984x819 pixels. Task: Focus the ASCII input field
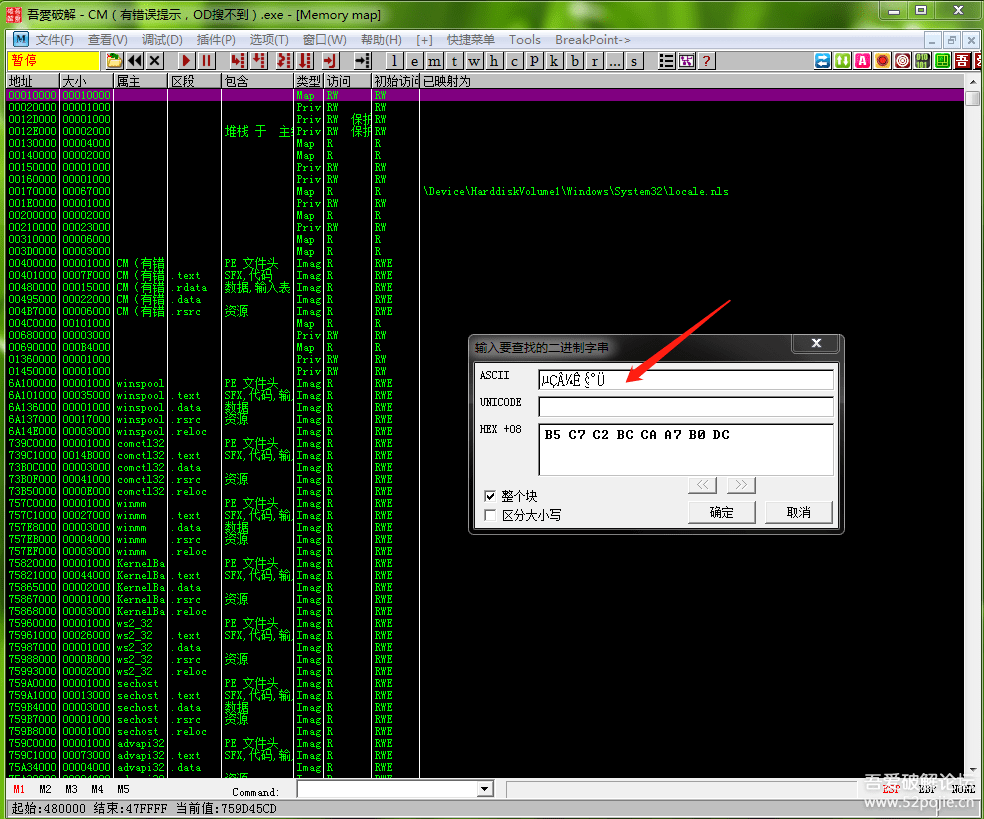pyautogui.click(x=686, y=379)
